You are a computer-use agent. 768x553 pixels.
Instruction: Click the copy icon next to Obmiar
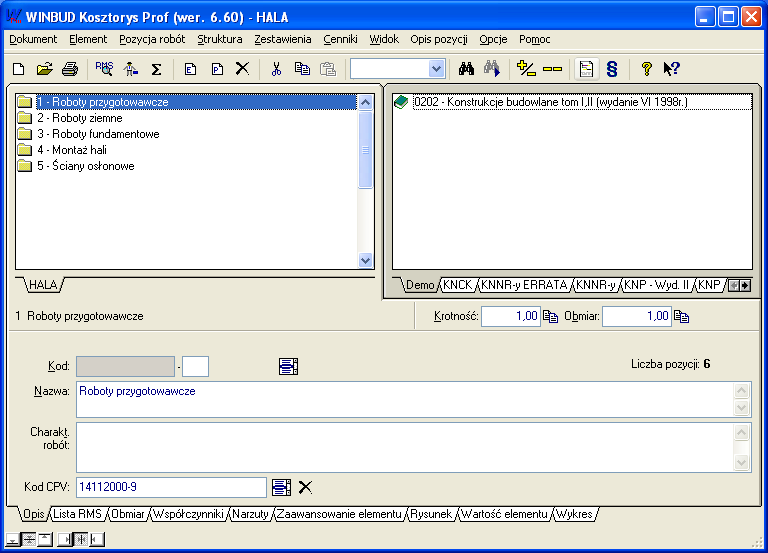(x=681, y=316)
